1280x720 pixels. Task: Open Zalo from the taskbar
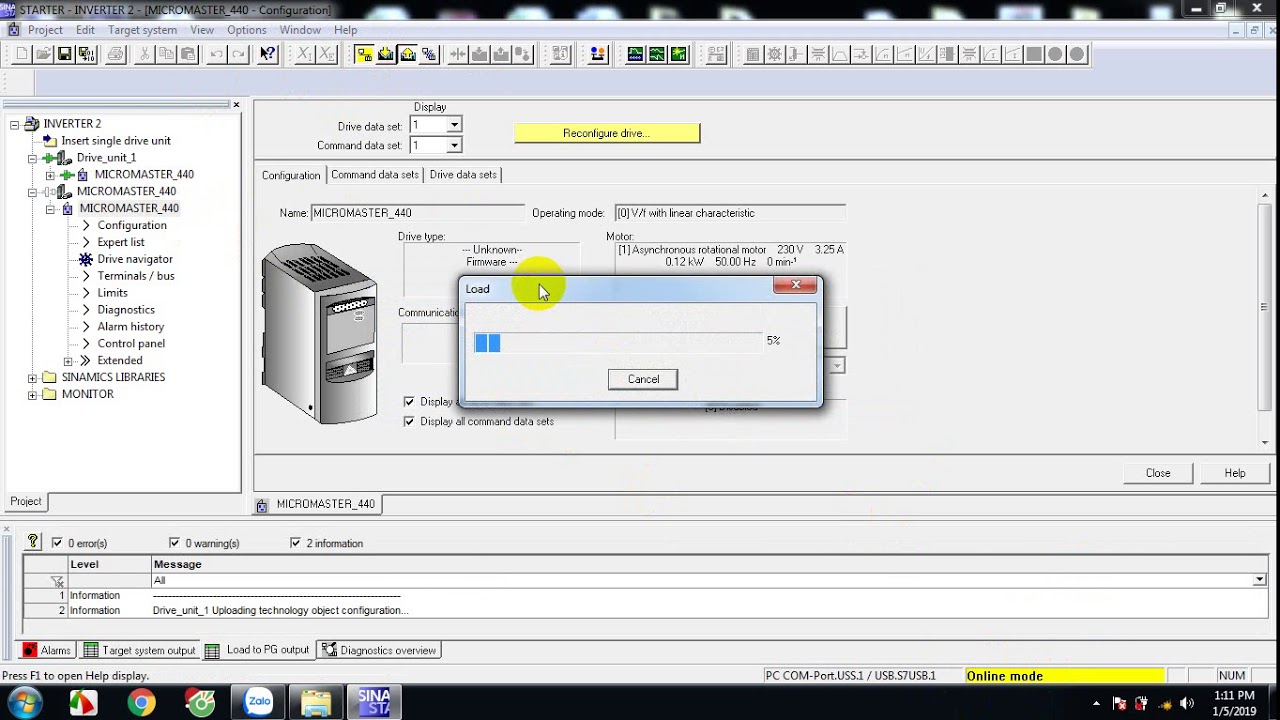[x=259, y=702]
